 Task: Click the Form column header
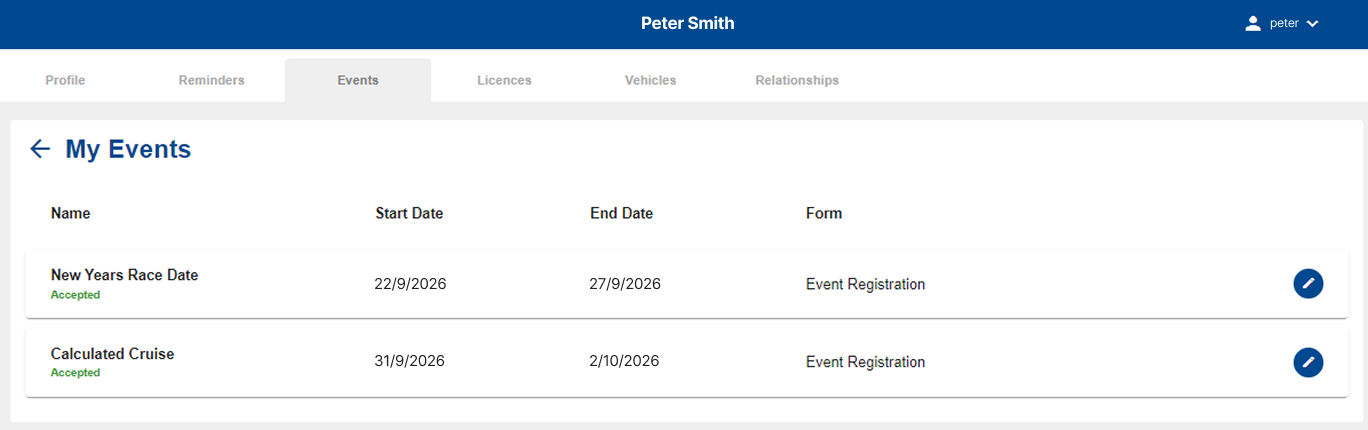824,213
